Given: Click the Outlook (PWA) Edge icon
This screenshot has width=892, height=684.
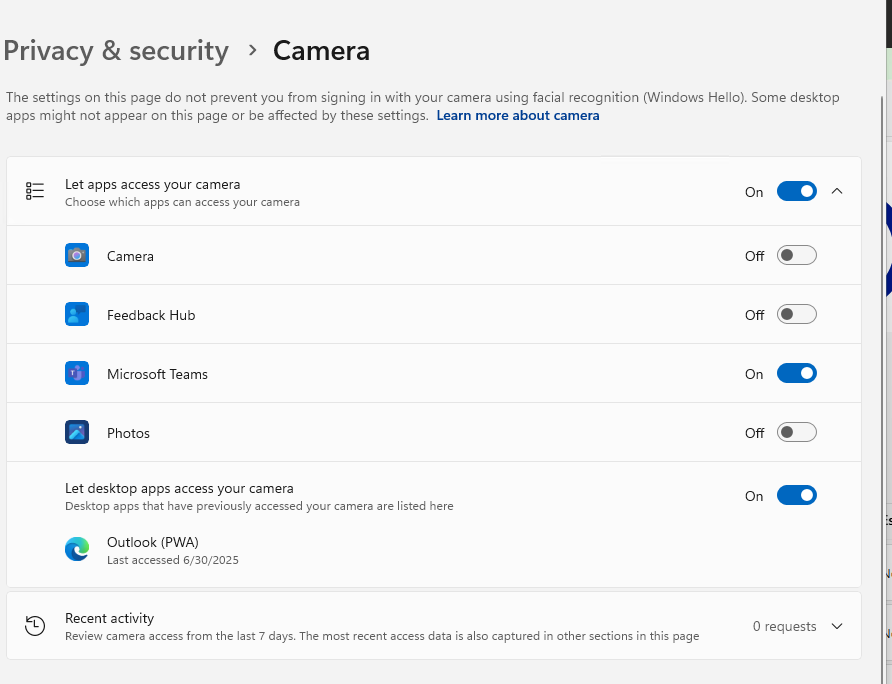Looking at the screenshot, I should [x=77, y=549].
